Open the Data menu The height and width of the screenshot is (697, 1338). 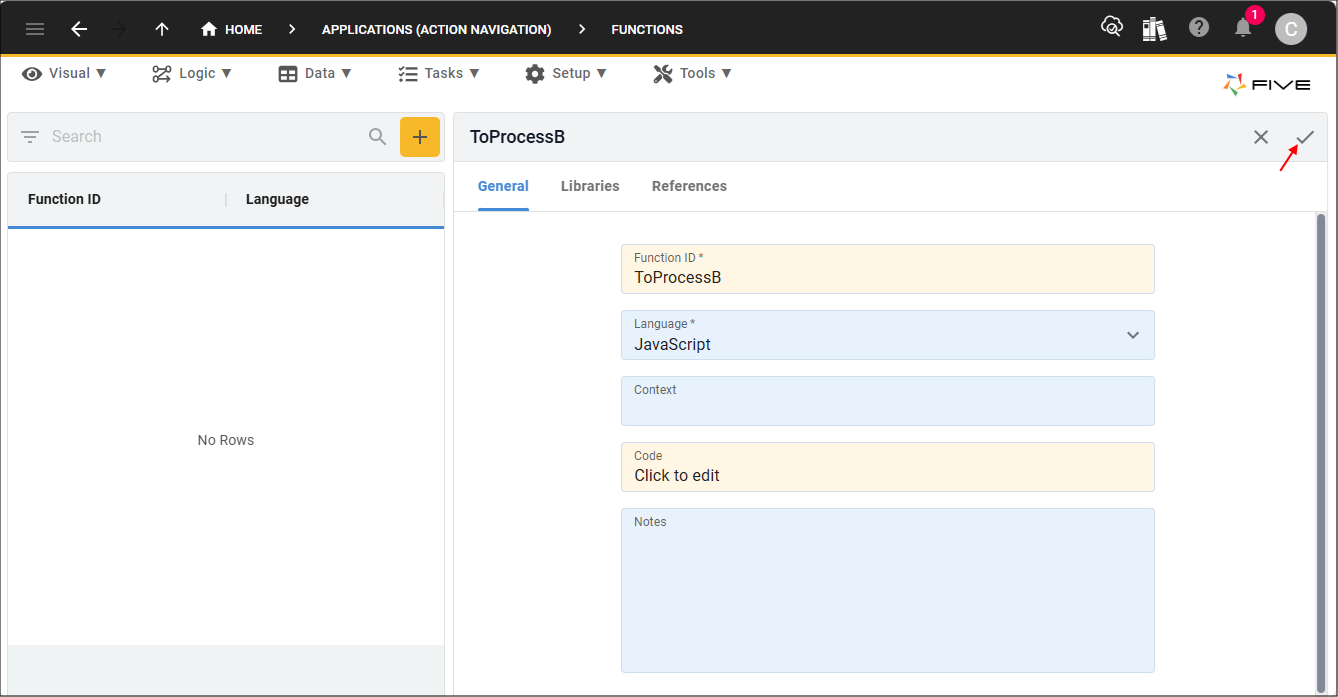315,73
